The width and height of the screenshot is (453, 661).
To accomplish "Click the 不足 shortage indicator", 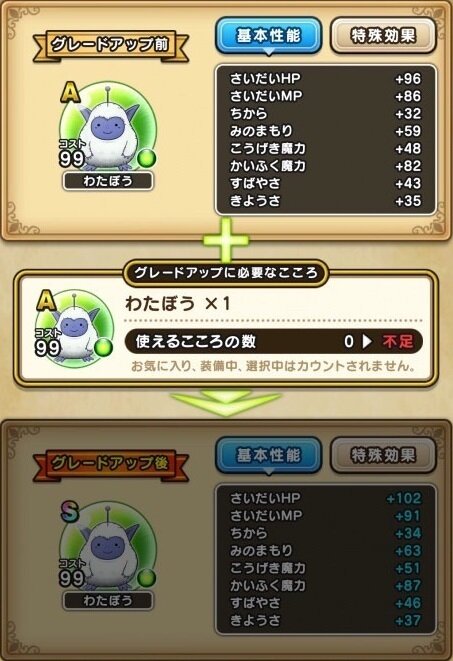I will pos(398,341).
